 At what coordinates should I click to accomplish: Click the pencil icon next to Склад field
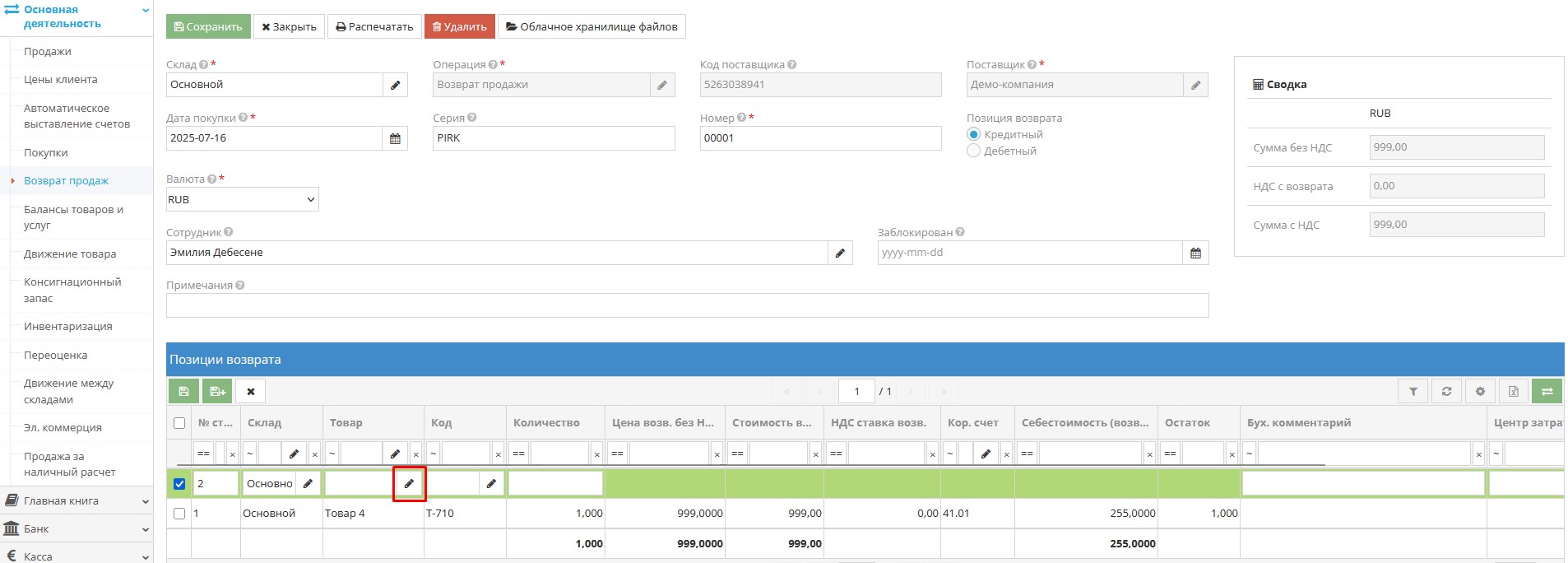(395, 85)
